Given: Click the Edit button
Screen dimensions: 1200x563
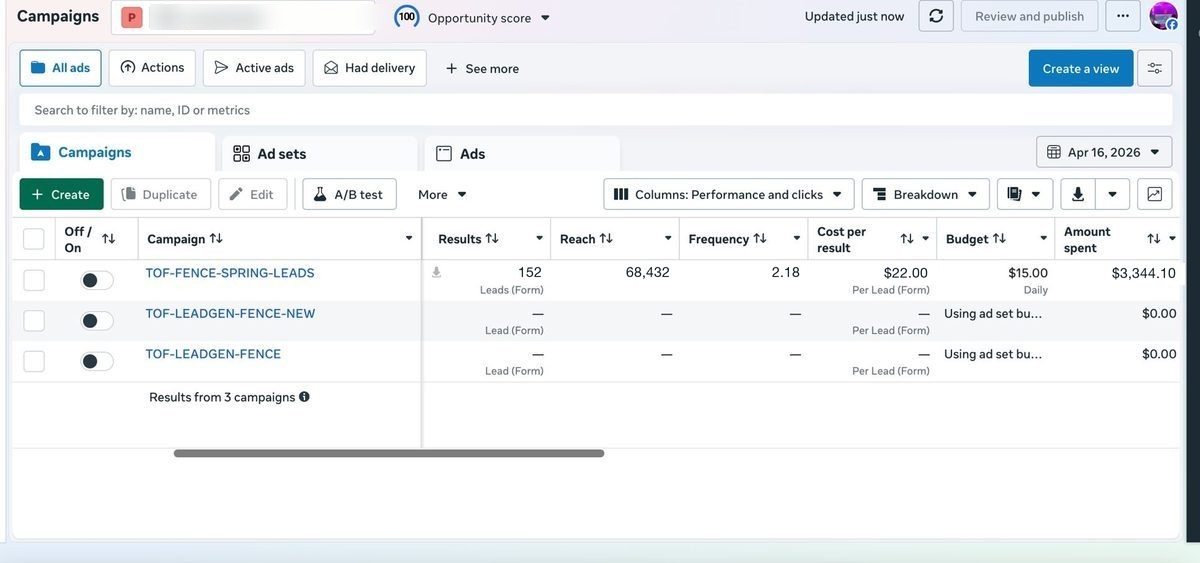Looking at the screenshot, I should point(252,194).
